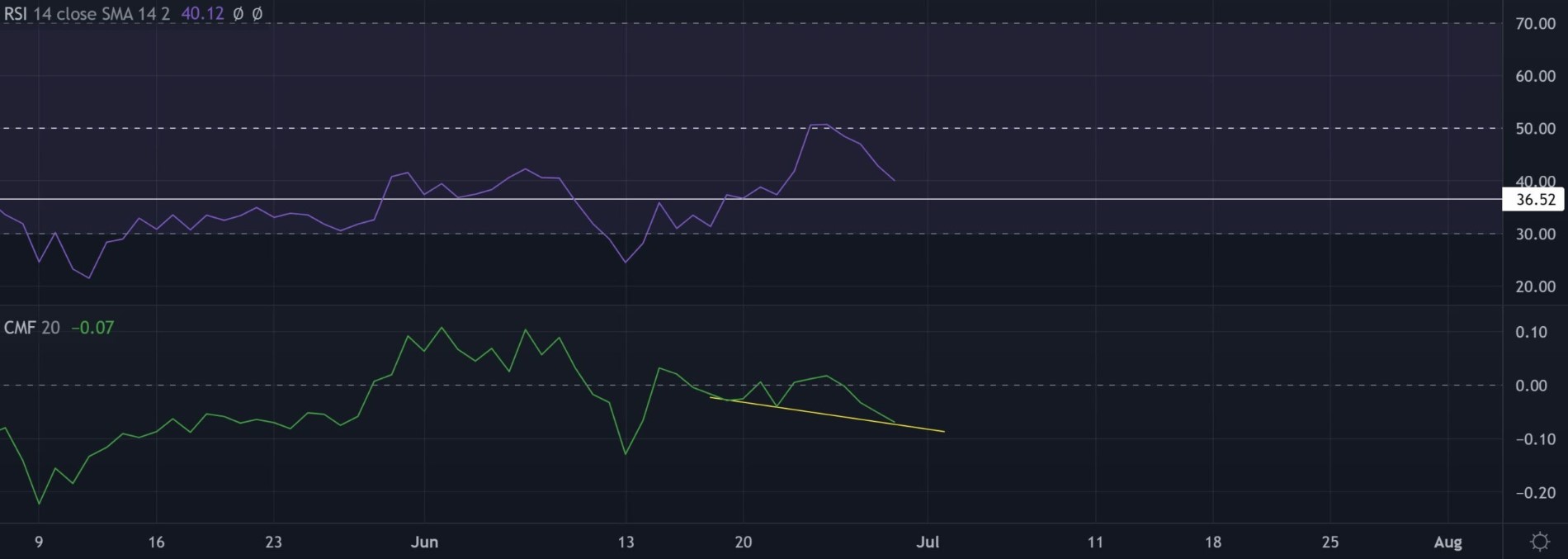This screenshot has height=559, width=1568.
Task: Click the 50.00 level on RSI scale
Action: point(1535,129)
